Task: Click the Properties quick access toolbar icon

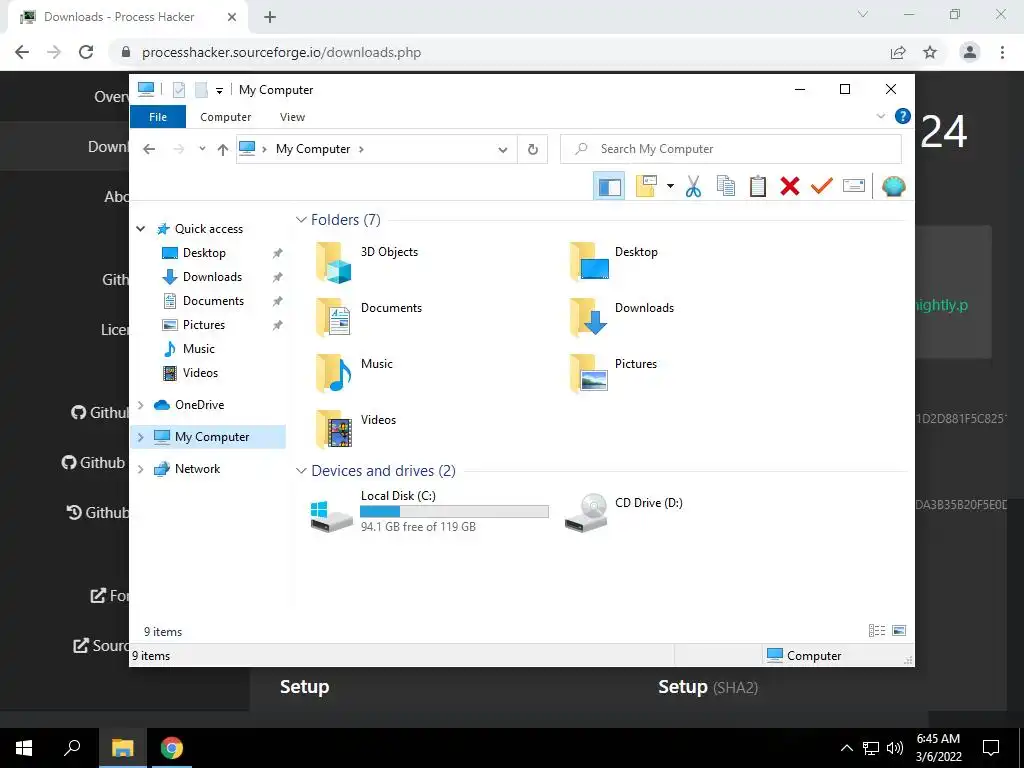Action: [x=178, y=90]
